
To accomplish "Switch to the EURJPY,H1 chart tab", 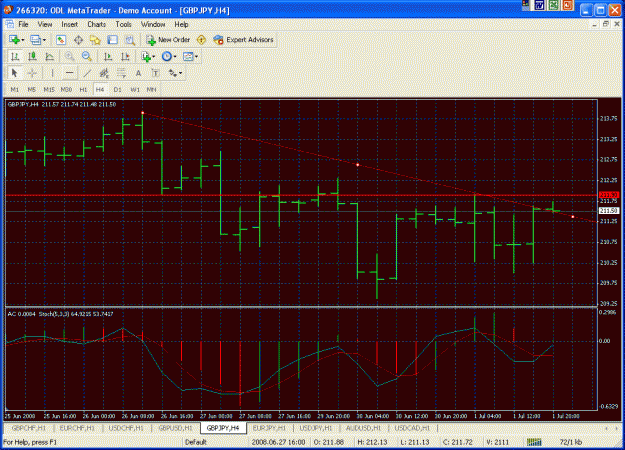I will (x=269, y=428).
